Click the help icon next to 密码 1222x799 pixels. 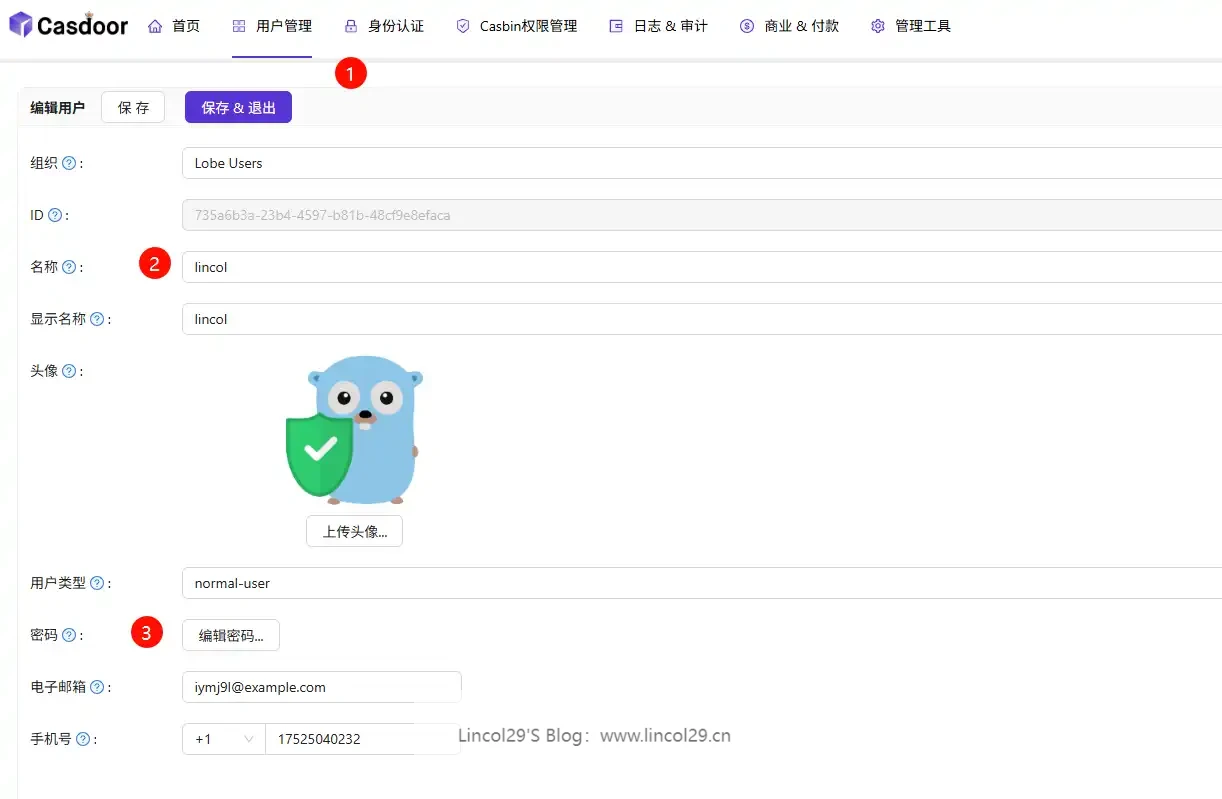click(69, 635)
